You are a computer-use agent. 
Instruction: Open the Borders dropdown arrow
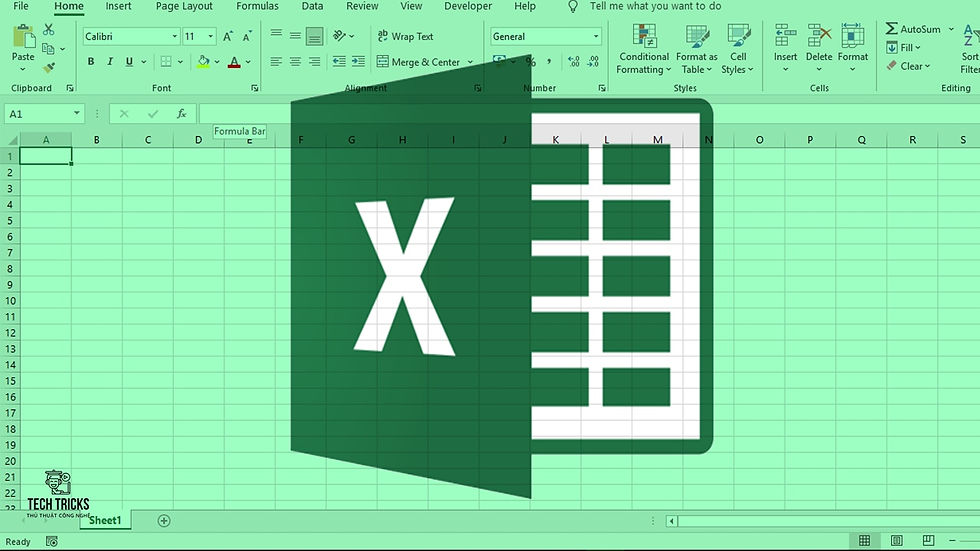180,62
